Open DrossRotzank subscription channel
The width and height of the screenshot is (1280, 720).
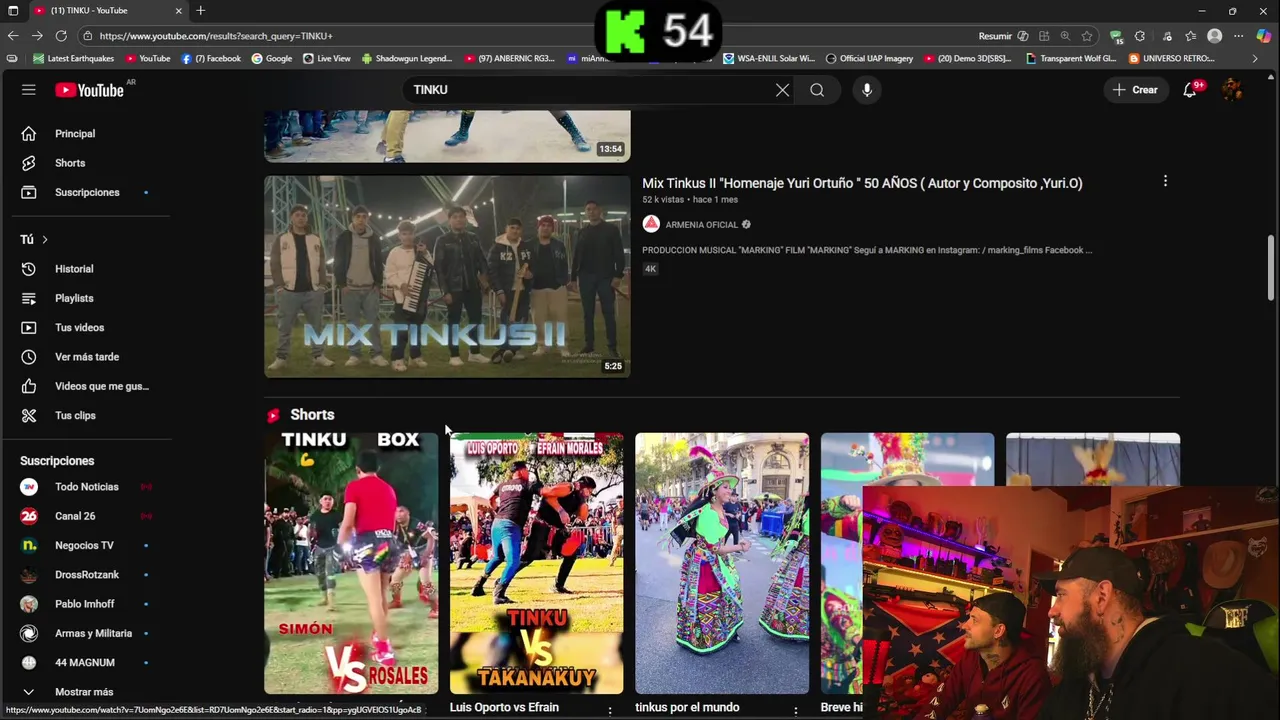[x=85, y=575]
